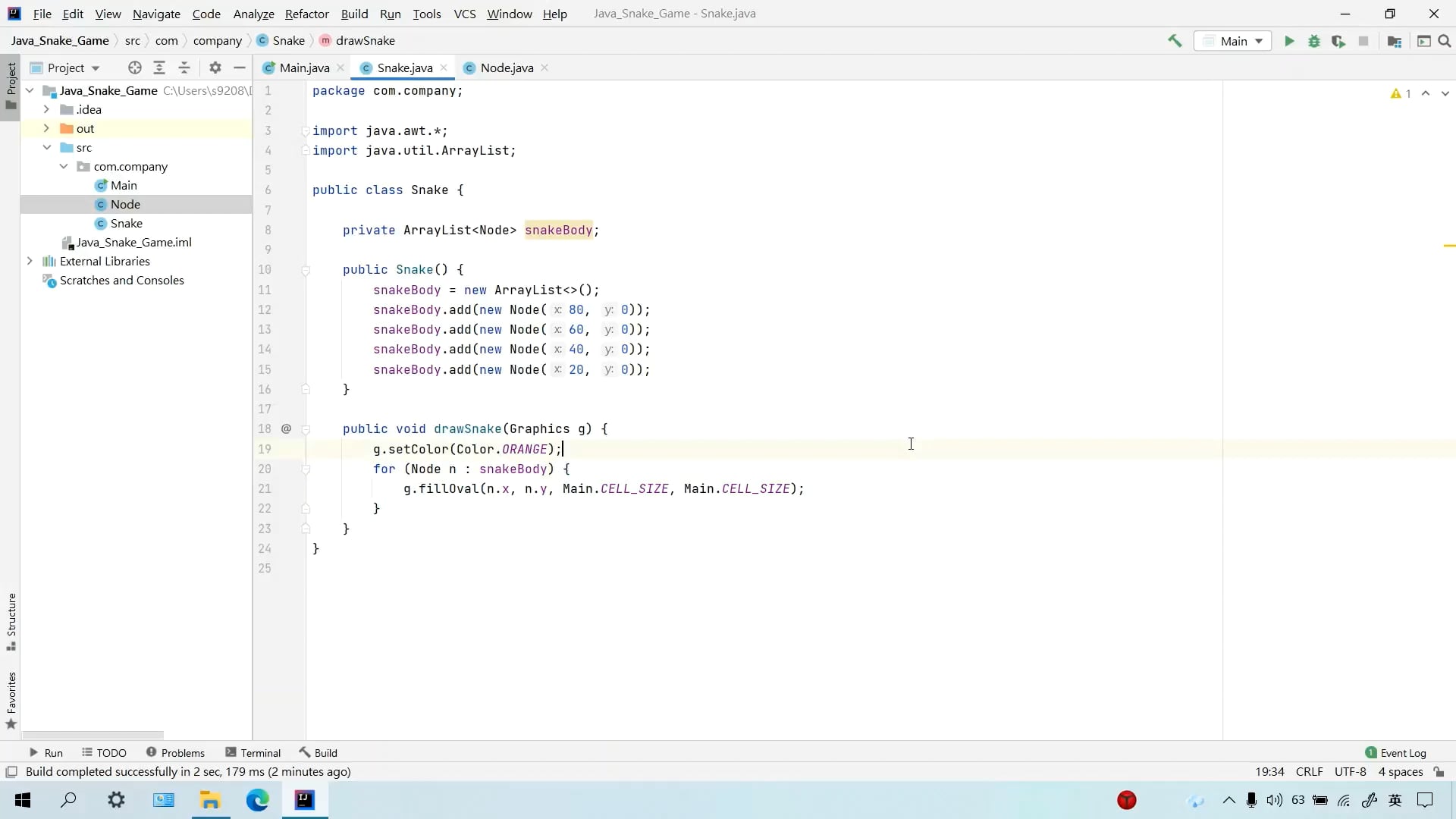This screenshot has height=819, width=1456.
Task: Click the CRLF line separator indicator
Action: (x=1309, y=771)
